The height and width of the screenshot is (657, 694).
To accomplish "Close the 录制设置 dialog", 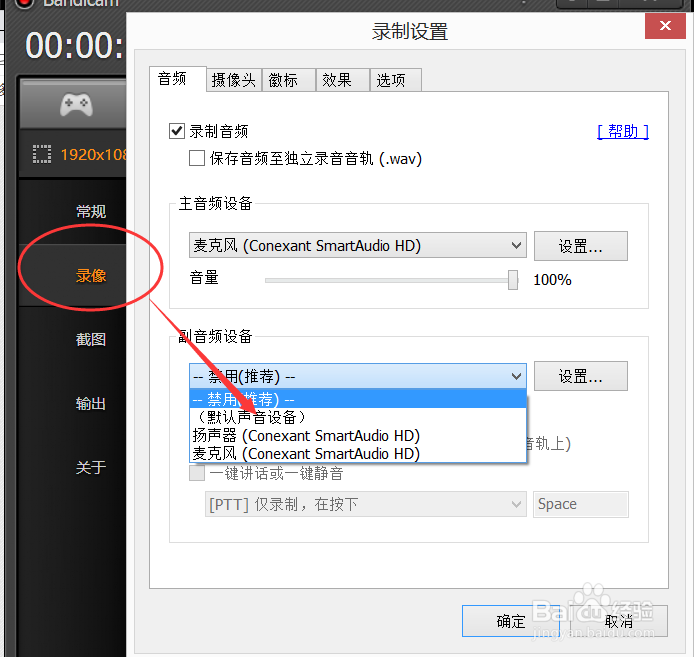I will point(665,26).
